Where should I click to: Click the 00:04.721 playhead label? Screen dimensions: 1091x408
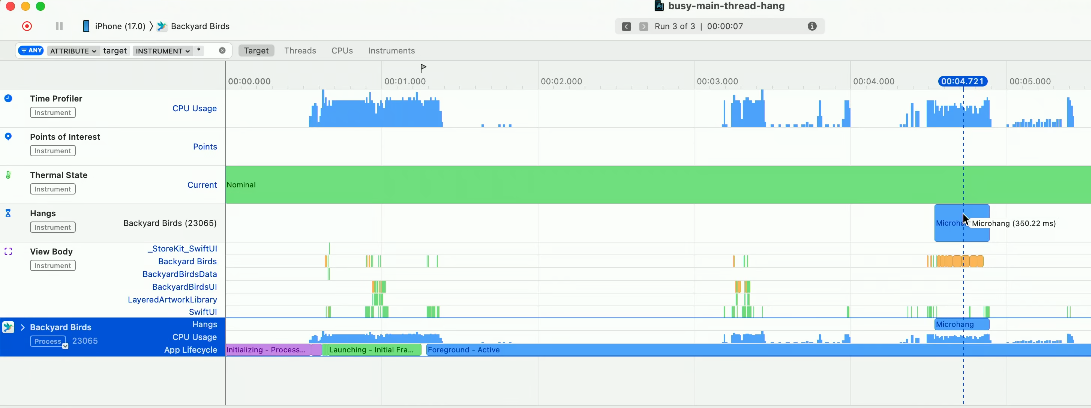tap(963, 81)
